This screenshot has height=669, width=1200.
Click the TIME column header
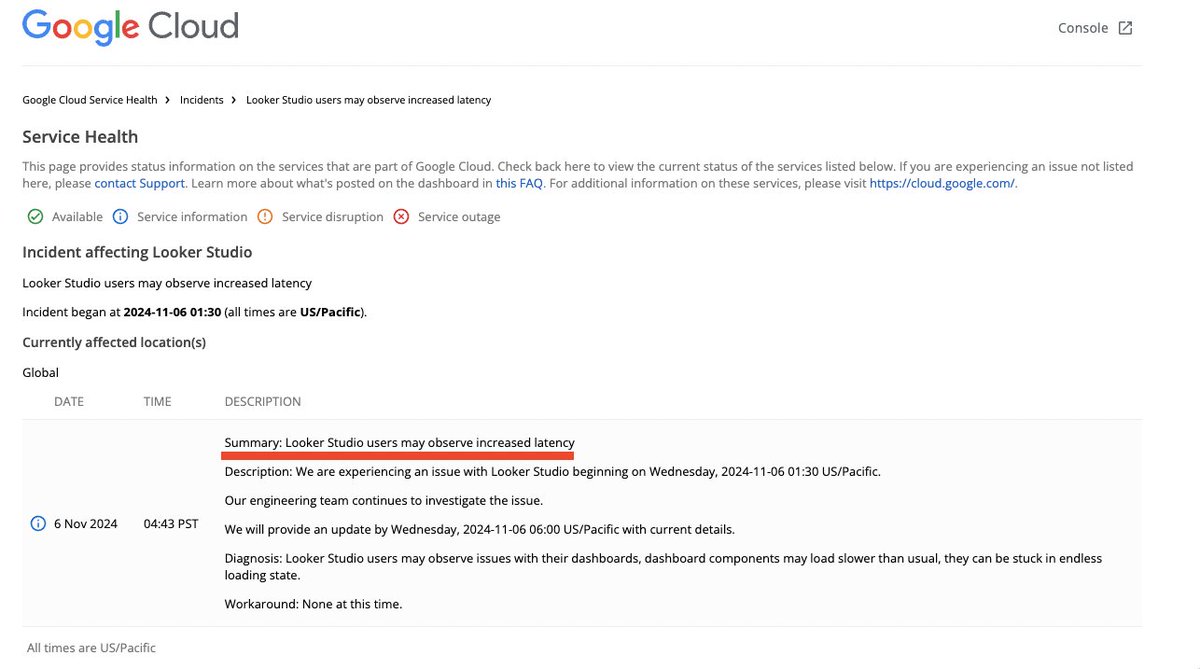click(157, 402)
